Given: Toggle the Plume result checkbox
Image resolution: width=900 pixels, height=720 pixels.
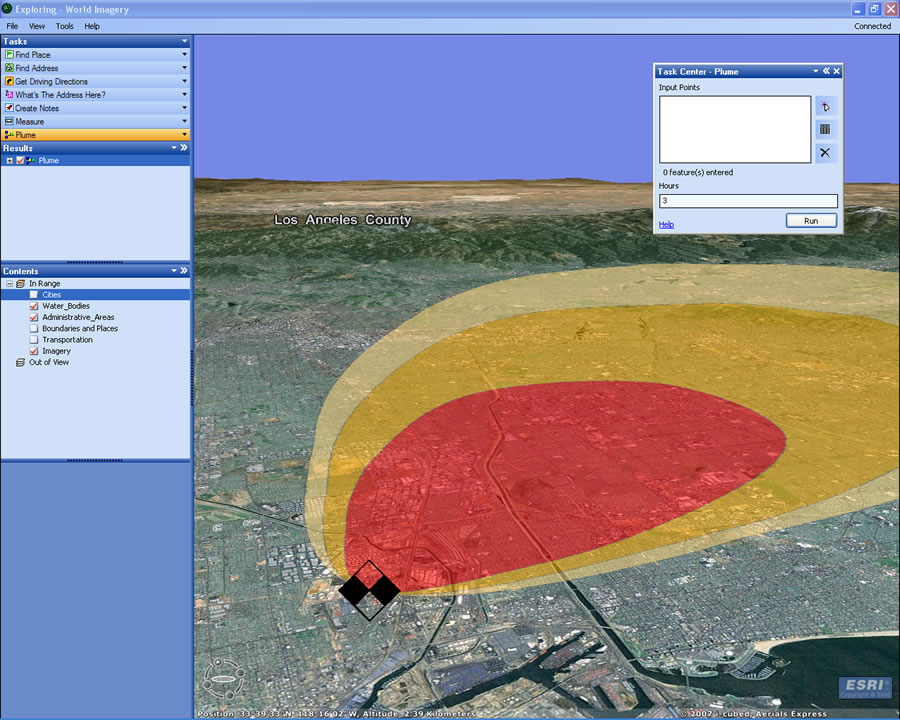Looking at the screenshot, I should pos(20,161).
